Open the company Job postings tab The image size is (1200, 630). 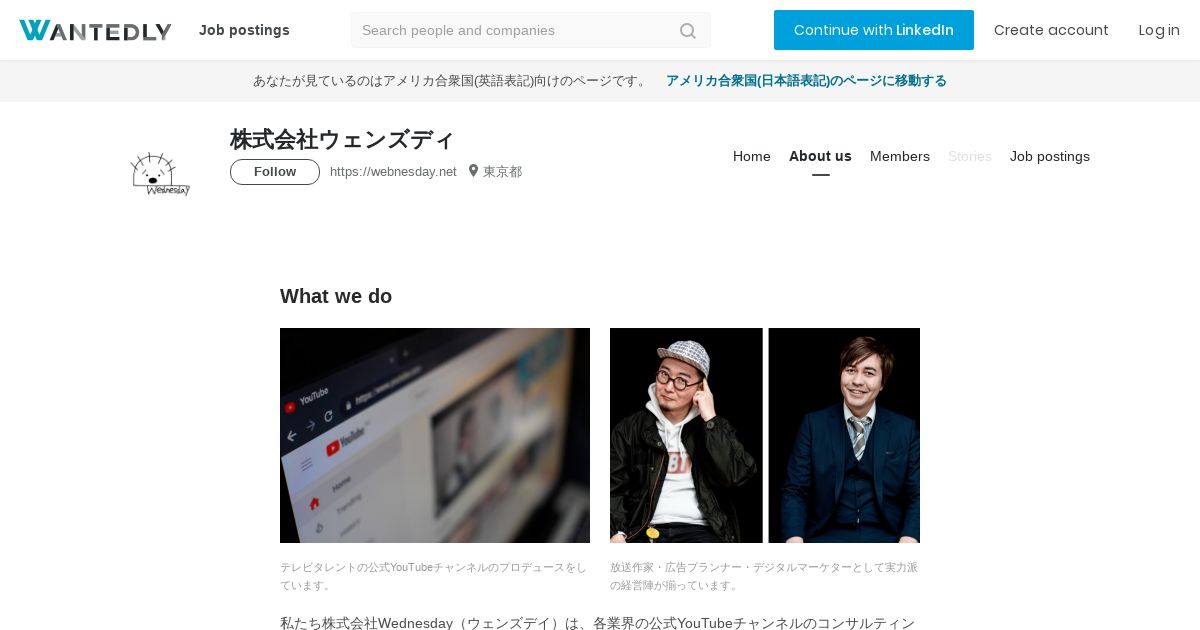1050,156
